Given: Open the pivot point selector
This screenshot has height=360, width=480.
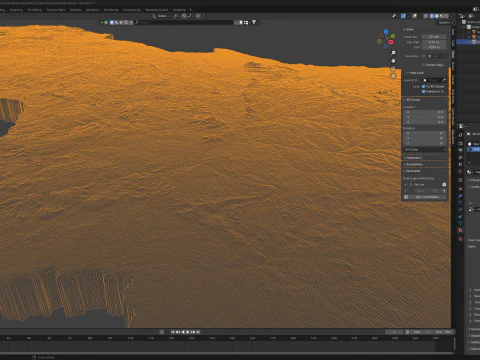Looking at the screenshot, I should (176, 16).
